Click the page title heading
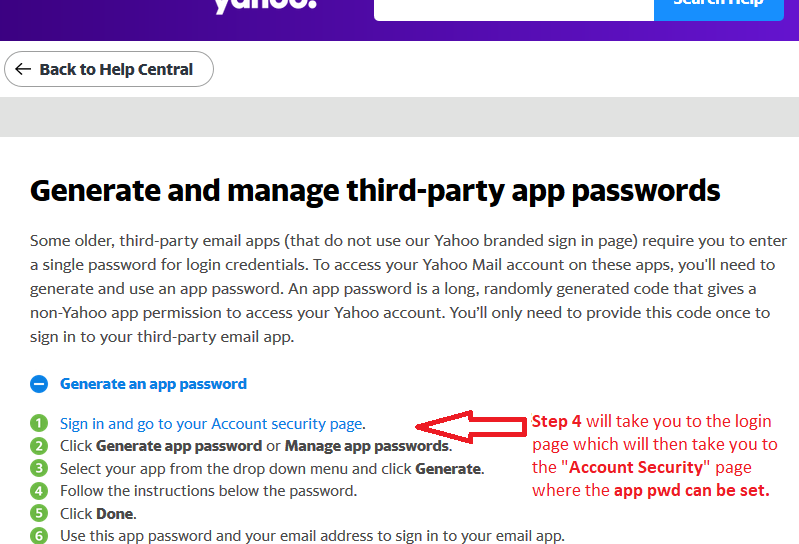 click(375, 191)
